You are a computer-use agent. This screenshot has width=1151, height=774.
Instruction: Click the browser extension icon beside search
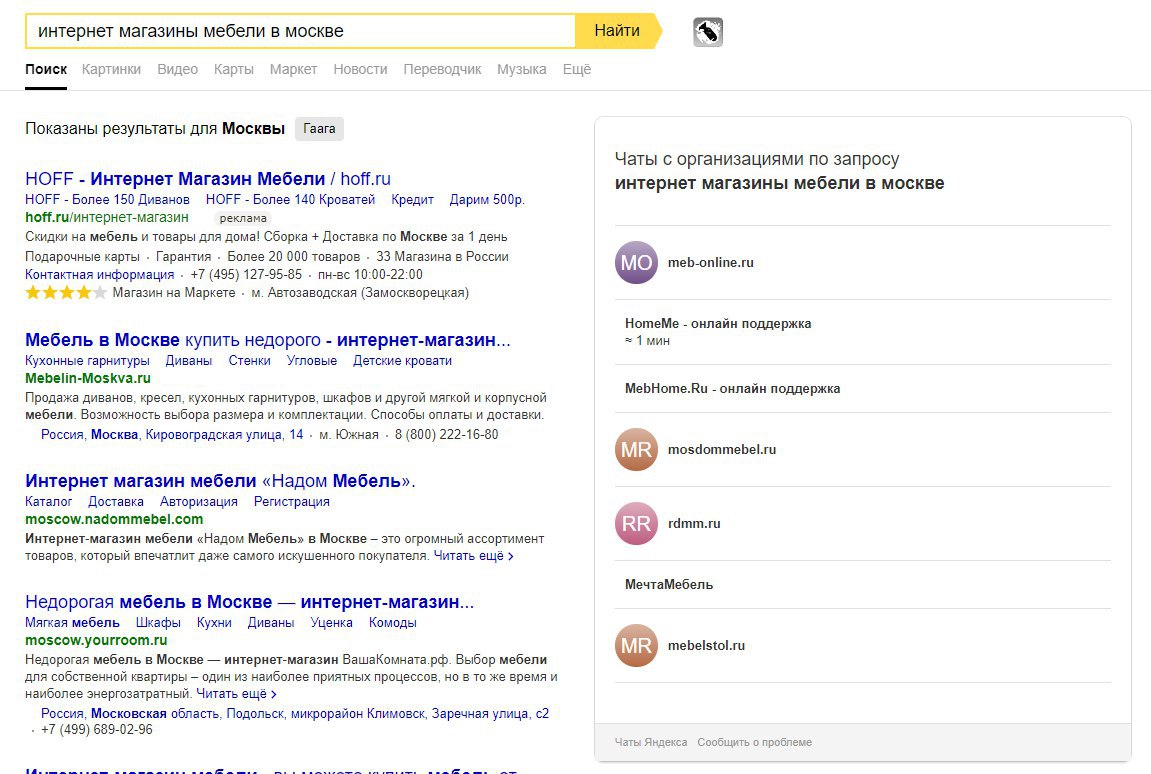[708, 32]
